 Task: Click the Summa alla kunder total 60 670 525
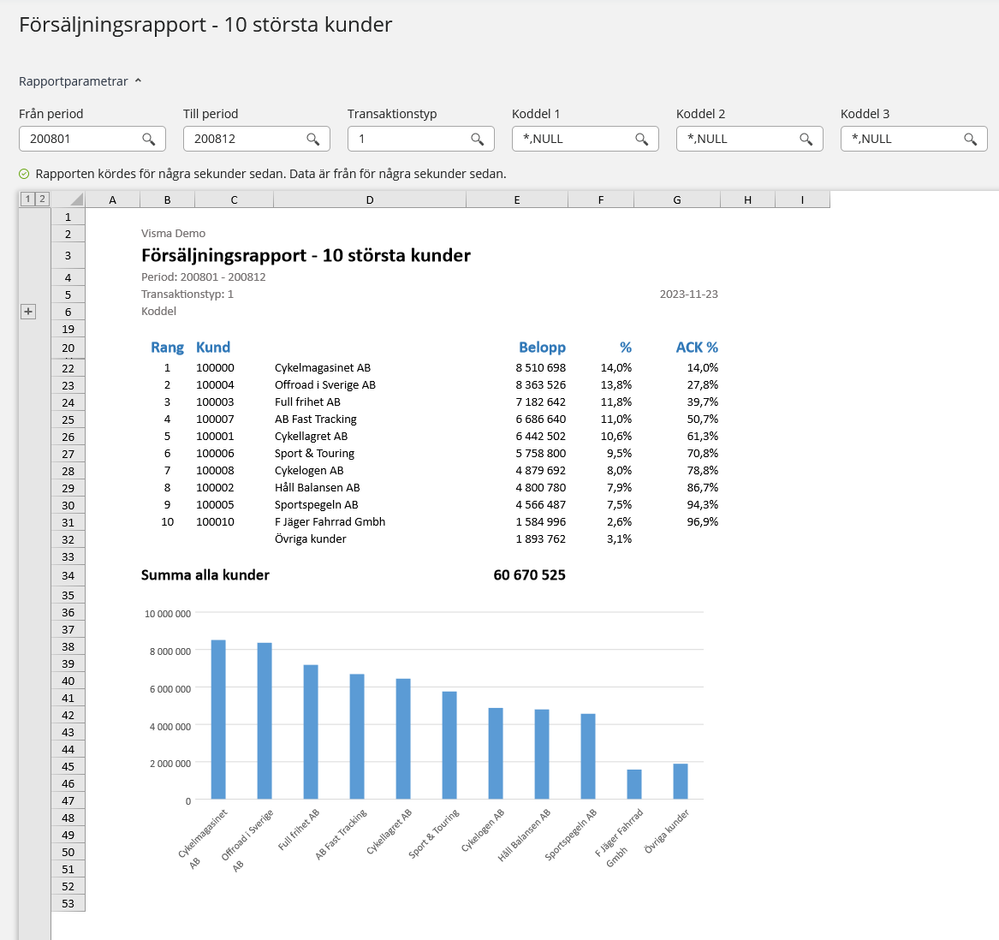coord(529,575)
